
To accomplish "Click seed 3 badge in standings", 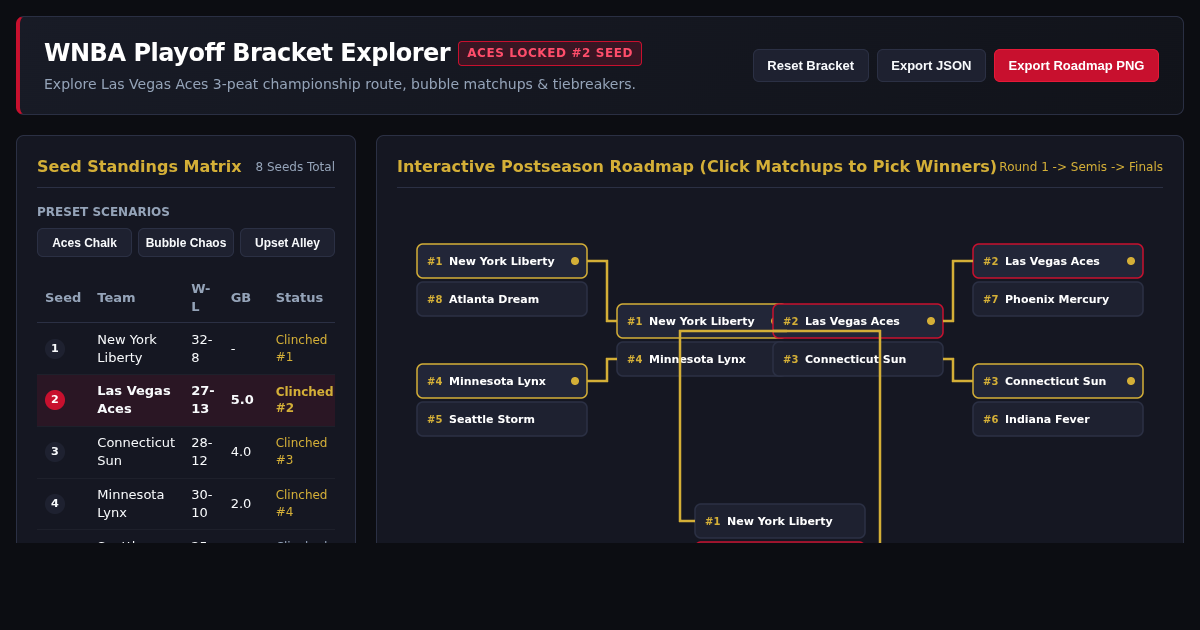I will (55, 451).
